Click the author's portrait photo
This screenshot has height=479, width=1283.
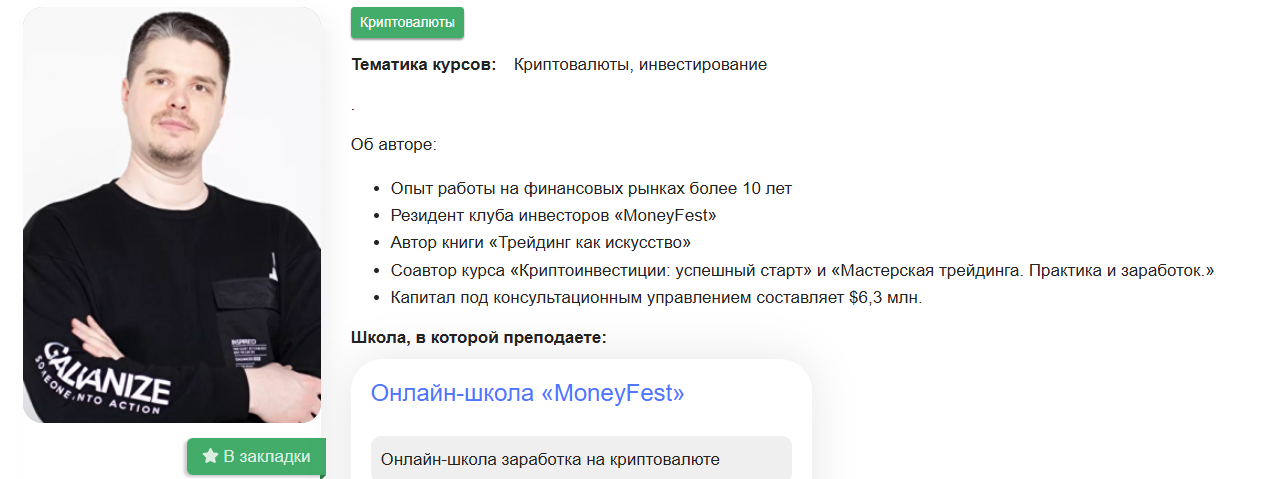pyautogui.click(x=172, y=150)
